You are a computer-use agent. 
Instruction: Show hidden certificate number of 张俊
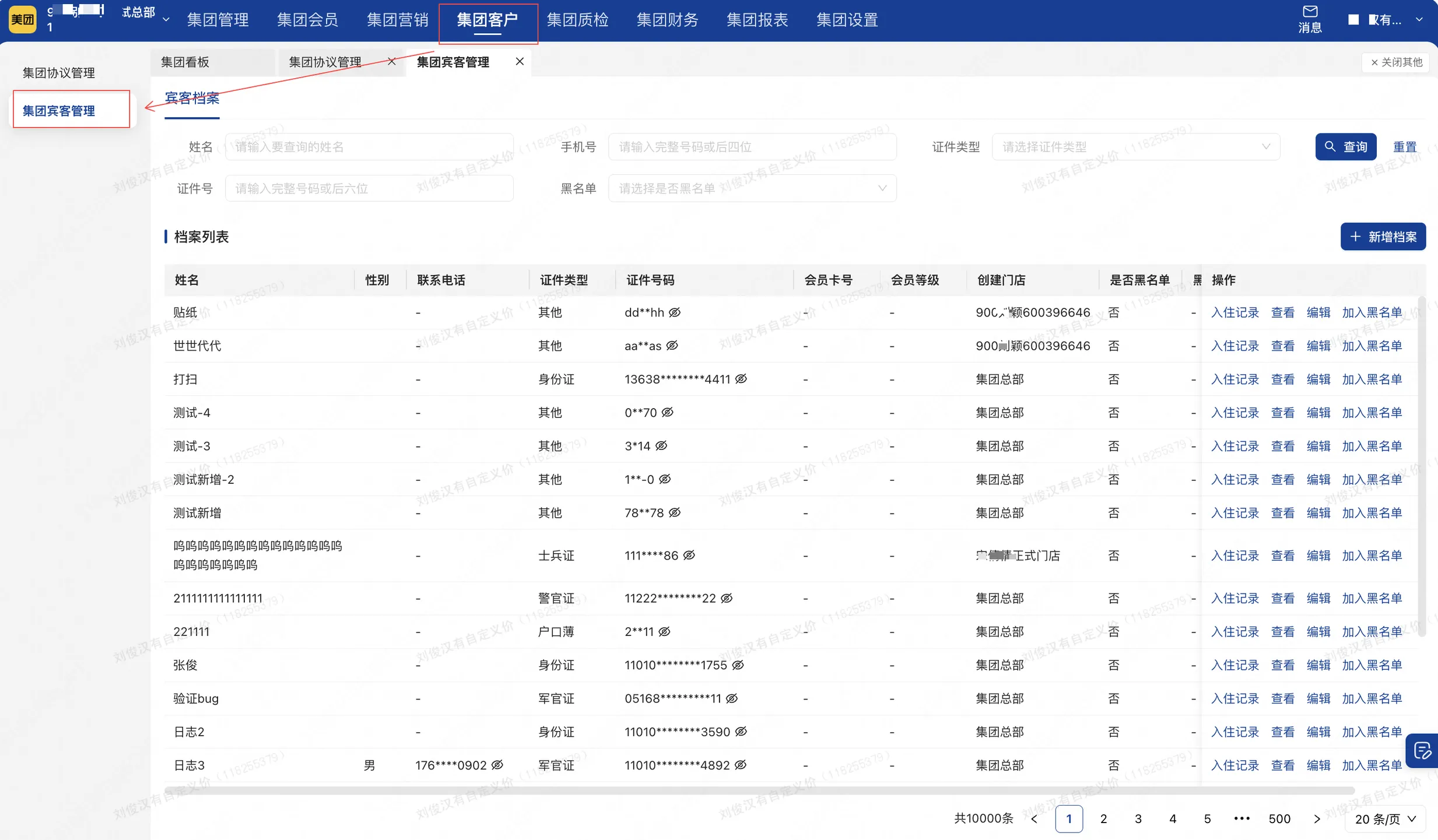(738, 665)
